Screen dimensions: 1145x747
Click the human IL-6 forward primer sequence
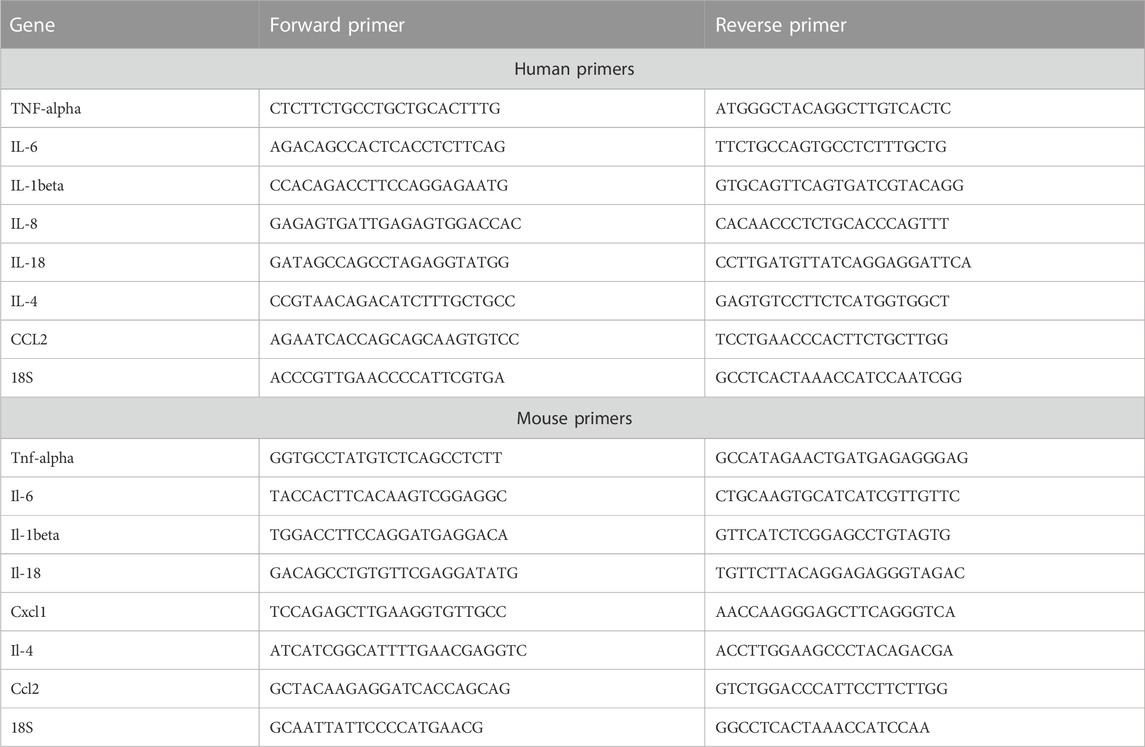[387, 147]
